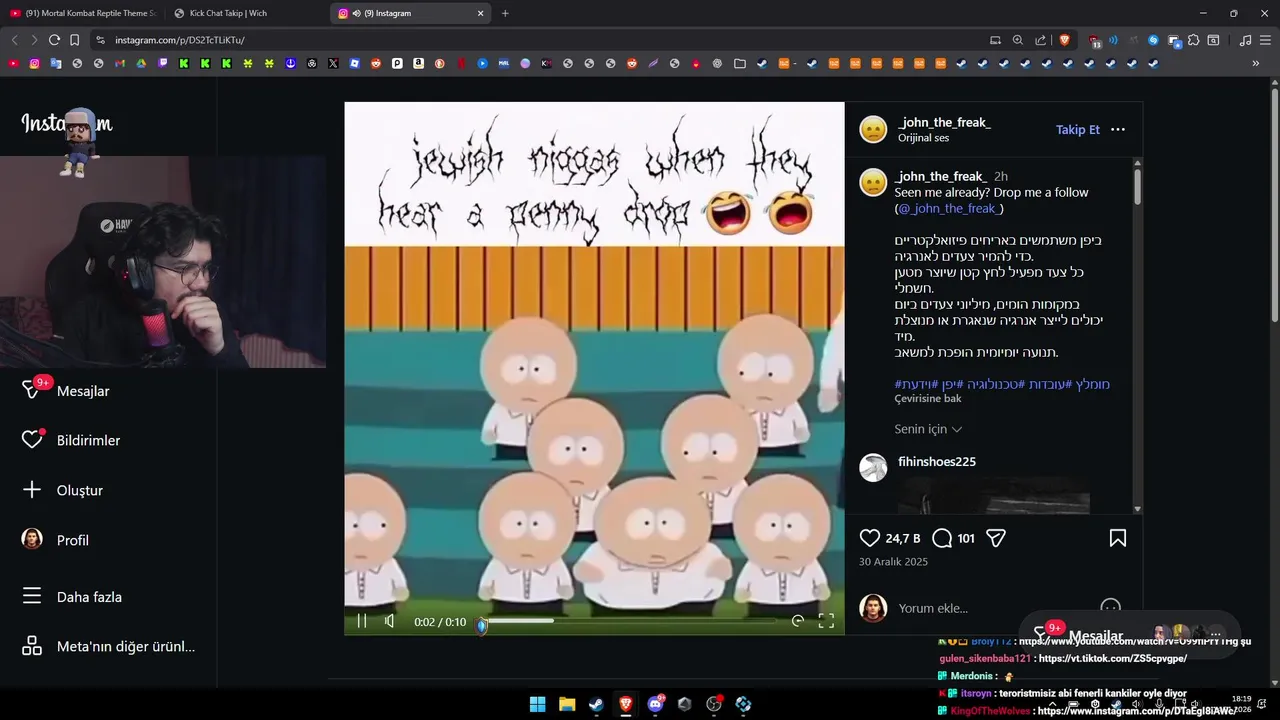Open the Twitch bookmark in the bookmarks bar
Image resolution: width=1280 pixels, height=720 pixels.
[162, 63]
